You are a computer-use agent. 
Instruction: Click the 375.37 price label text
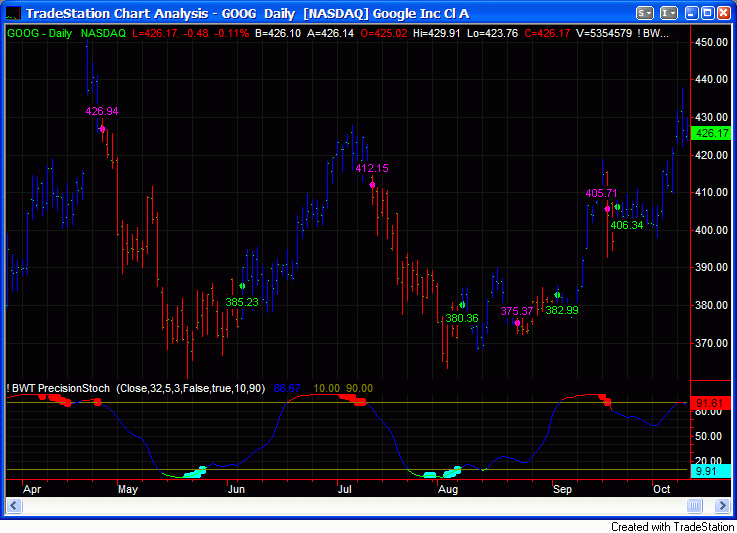(x=517, y=311)
